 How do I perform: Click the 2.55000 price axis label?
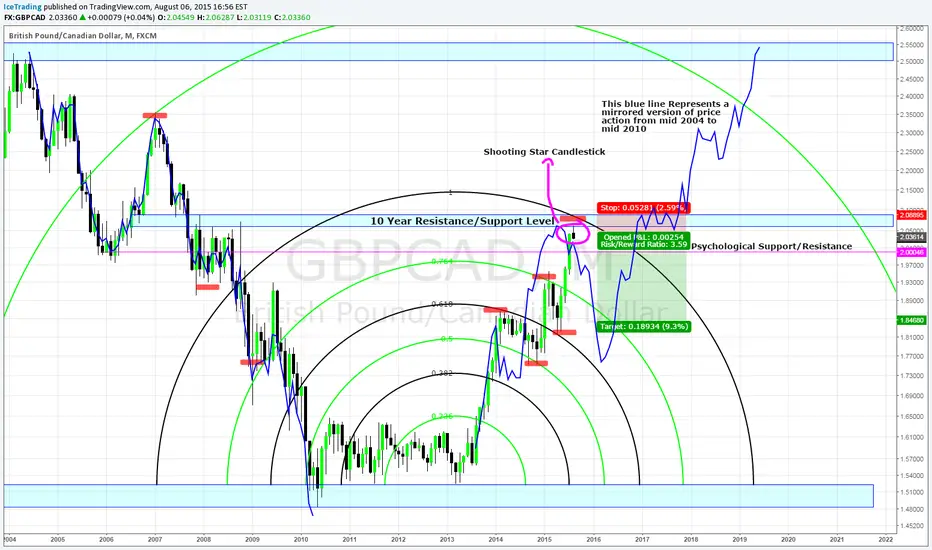[912, 45]
